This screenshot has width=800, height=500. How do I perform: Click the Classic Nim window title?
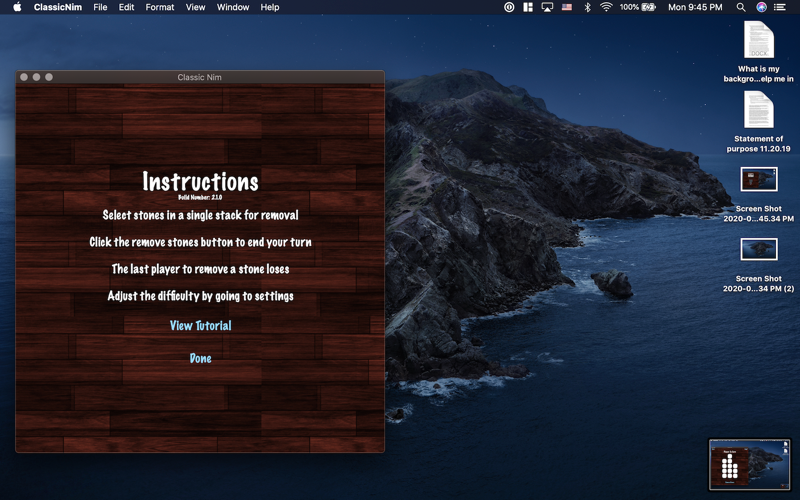pyautogui.click(x=199, y=77)
